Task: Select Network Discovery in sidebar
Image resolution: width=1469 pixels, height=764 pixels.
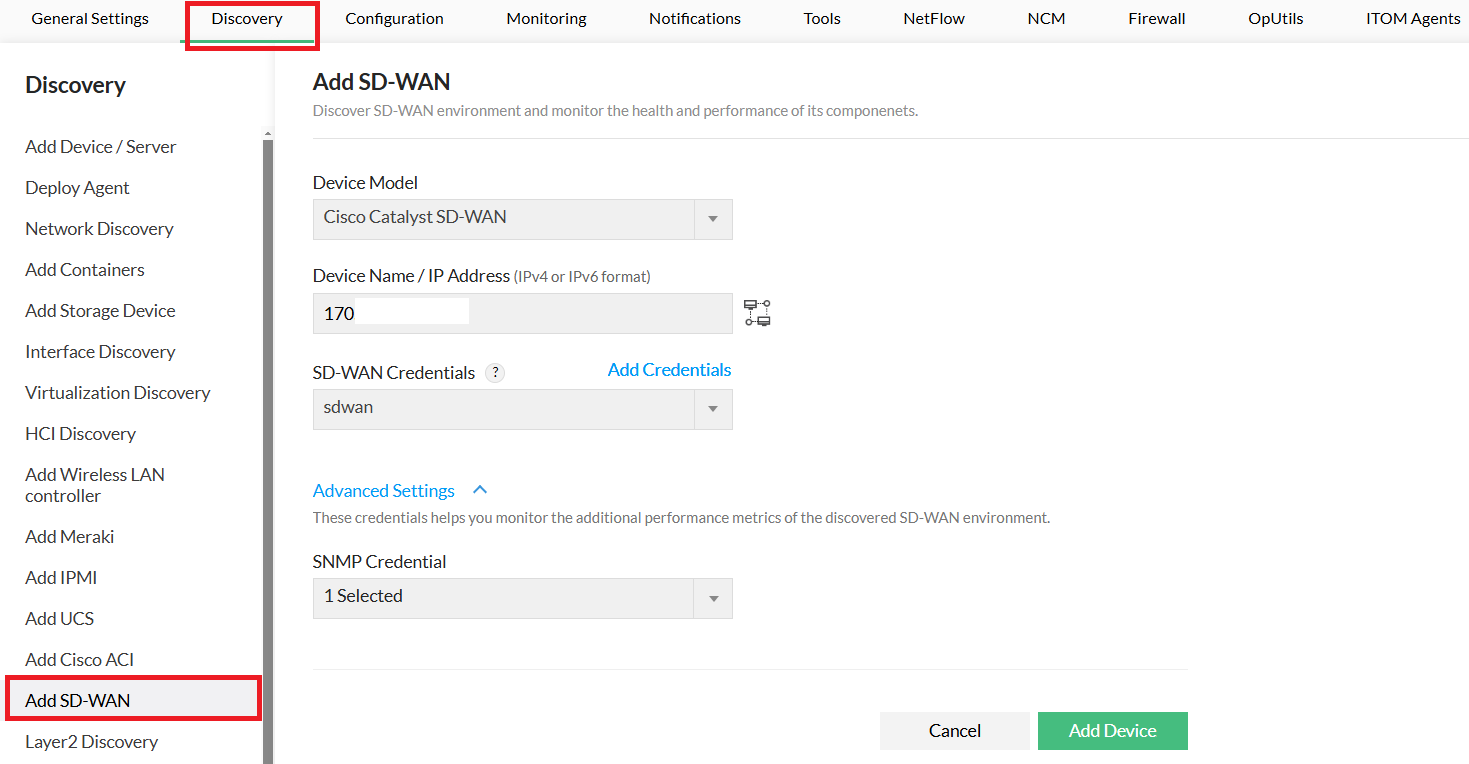Action: [99, 229]
